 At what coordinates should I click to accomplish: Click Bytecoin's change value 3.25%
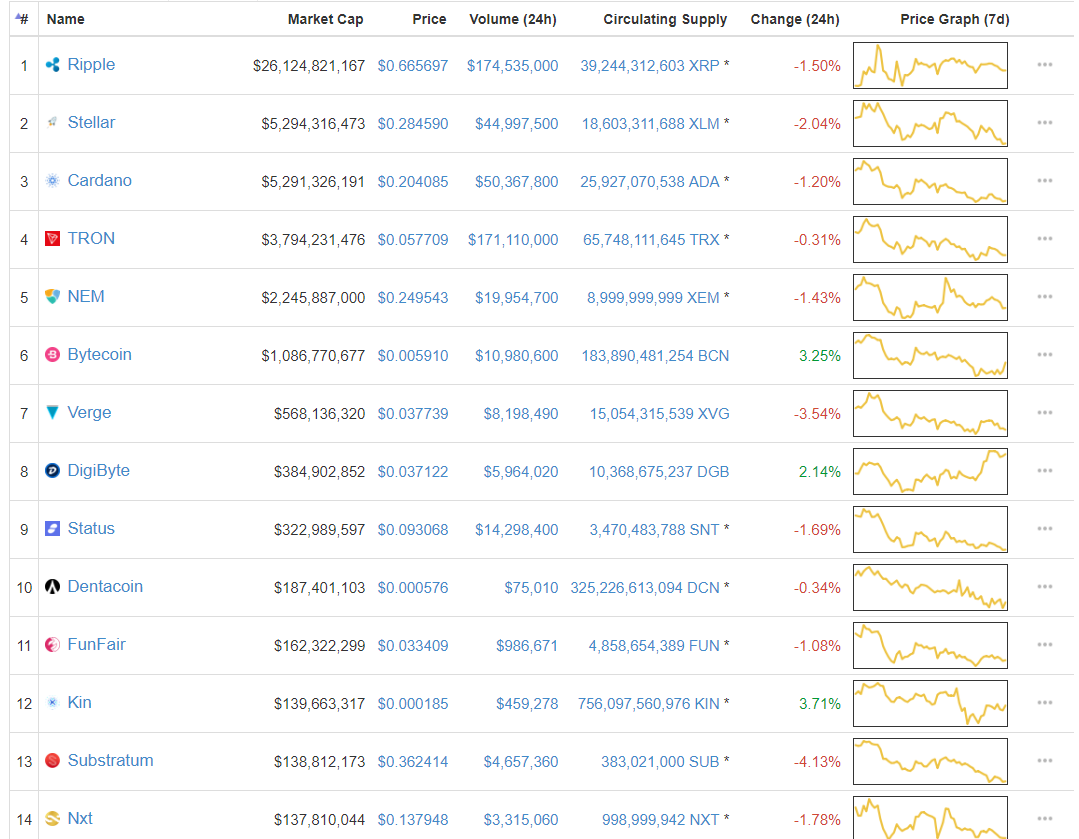(x=820, y=356)
